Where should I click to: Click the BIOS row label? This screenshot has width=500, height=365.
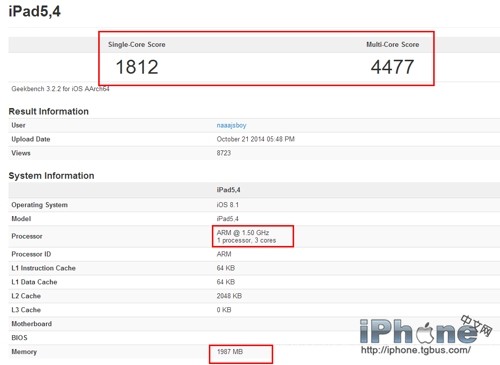(x=19, y=338)
